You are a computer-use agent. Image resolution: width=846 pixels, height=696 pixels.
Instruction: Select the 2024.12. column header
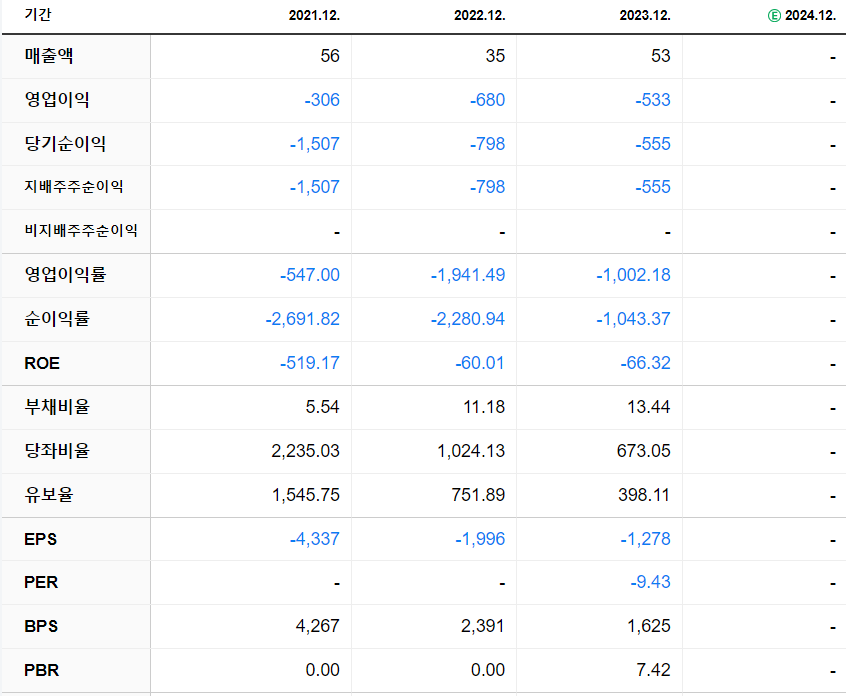(x=810, y=16)
